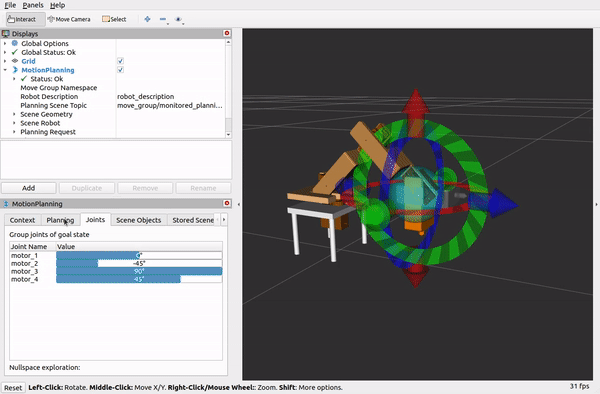Image resolution: width=600 pixels, height=394 pixels.
Task: Expand the Status: Ok row
Action: (x=14, y=79)
